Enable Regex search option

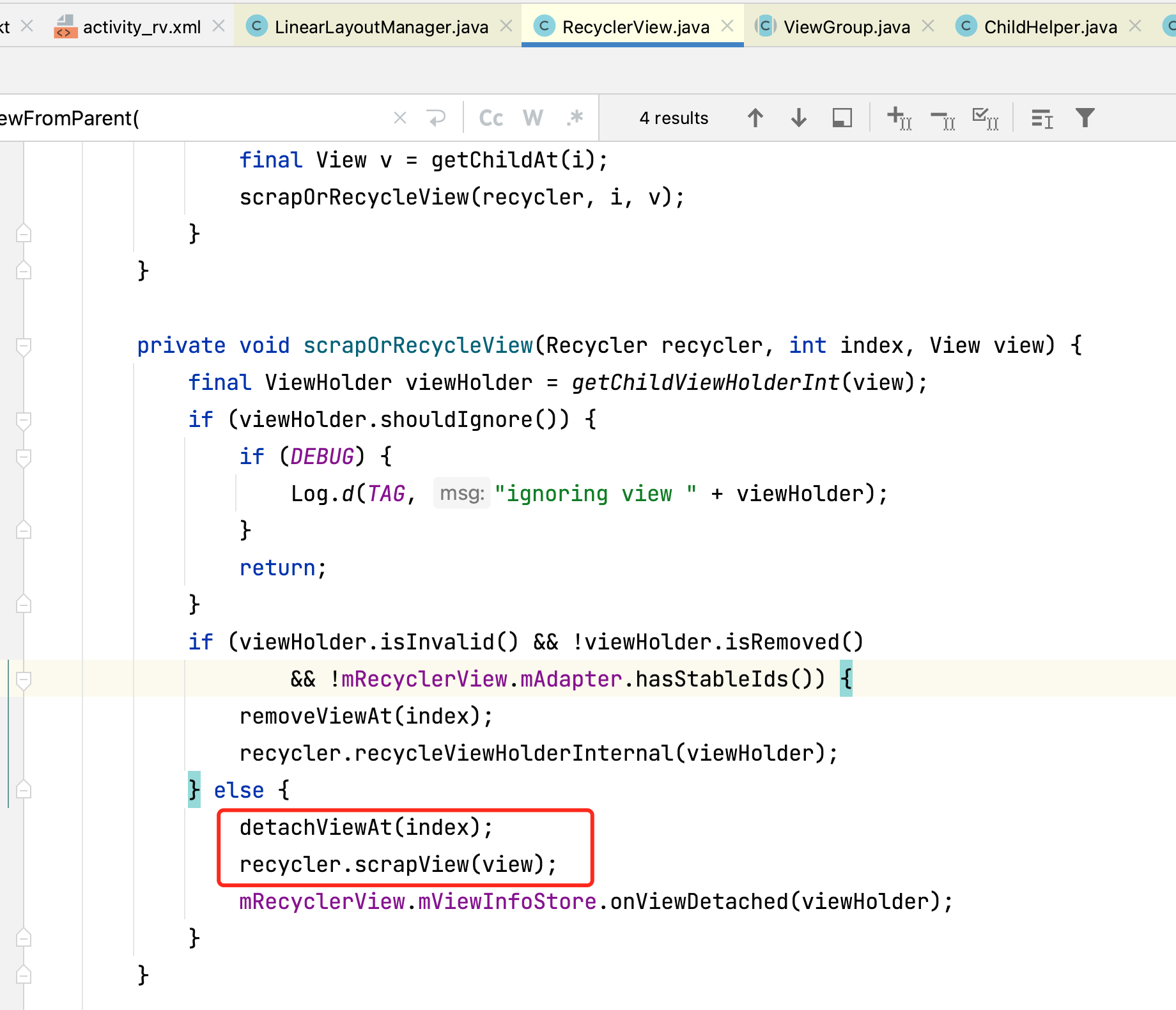(575, 118)
